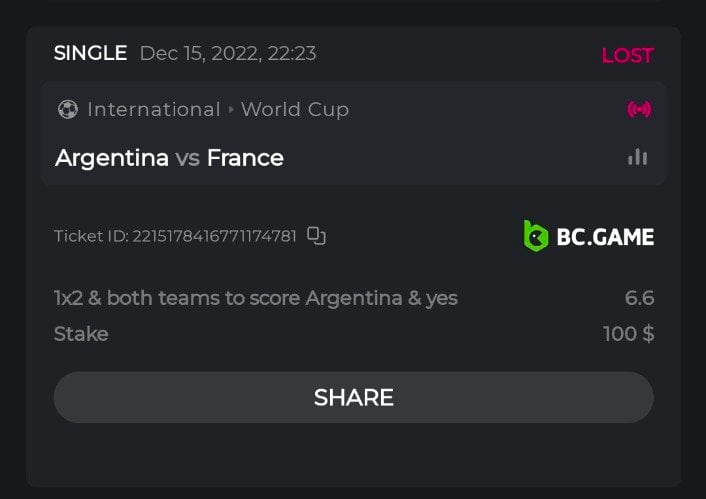The height and width of the screenshot is (499, 706).
Task: Open the World Cup tournament link
Action: 295,110
